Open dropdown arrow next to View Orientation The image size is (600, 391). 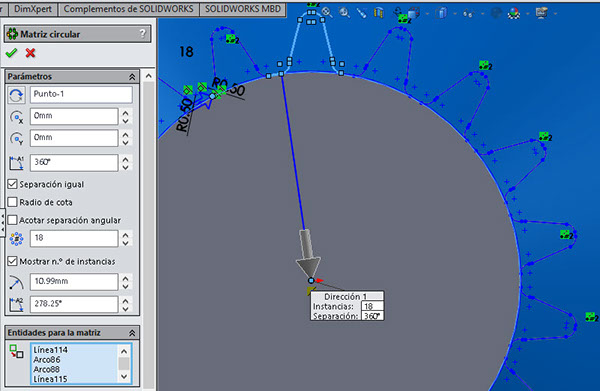coord(427,14)
